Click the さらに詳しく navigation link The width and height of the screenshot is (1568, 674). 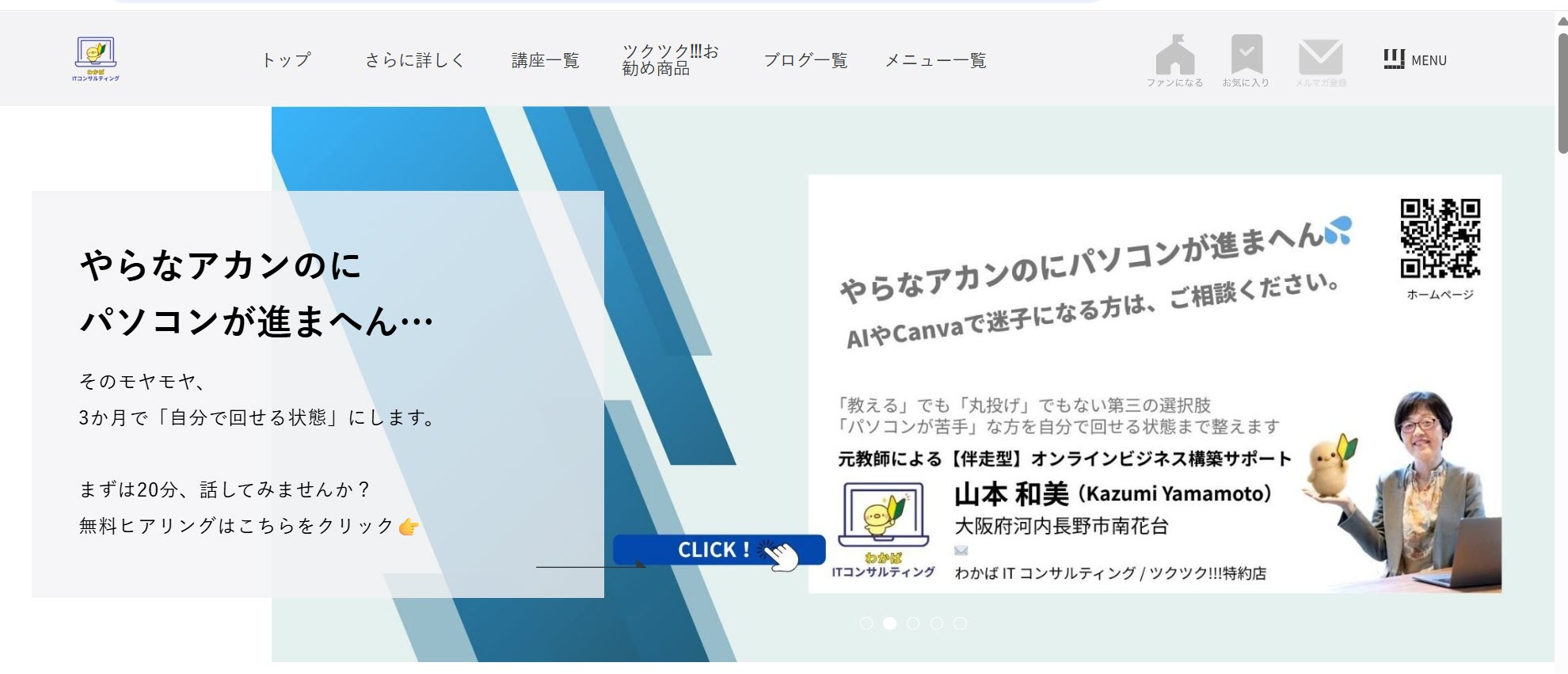[x=415, y=60]
